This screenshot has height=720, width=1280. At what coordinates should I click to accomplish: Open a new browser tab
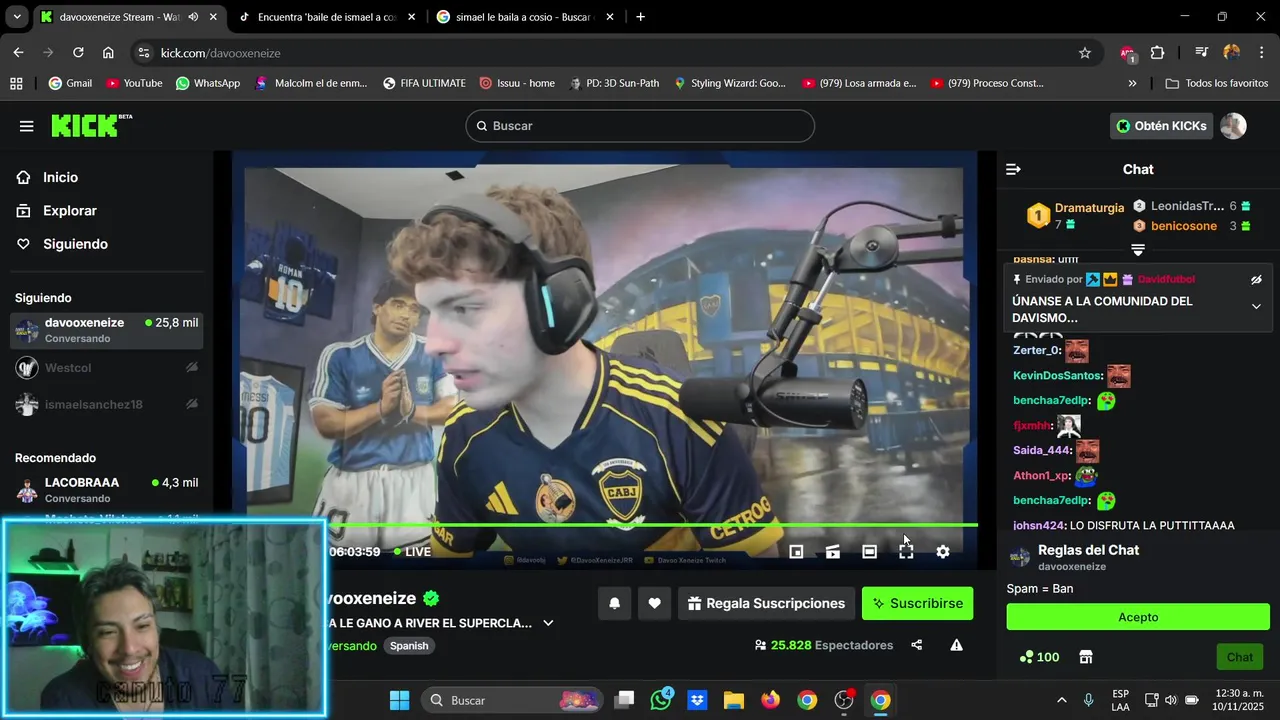tap(641, 17)
